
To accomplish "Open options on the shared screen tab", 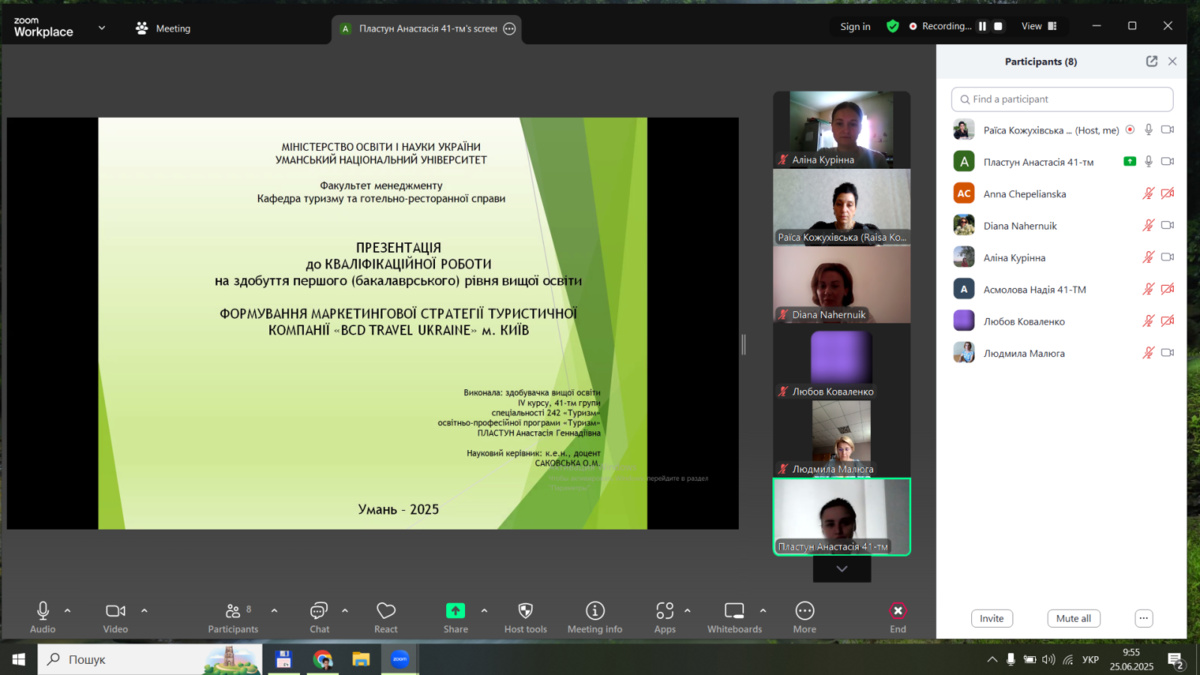I will [x=509, y=29].
